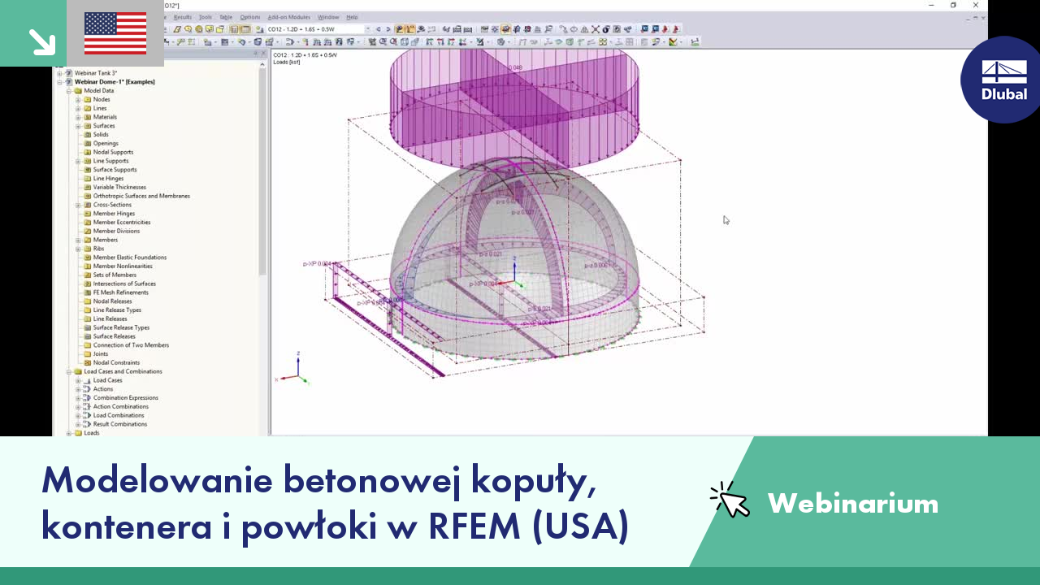Open the CO12 load combination dropdown

tap(318, 29)
